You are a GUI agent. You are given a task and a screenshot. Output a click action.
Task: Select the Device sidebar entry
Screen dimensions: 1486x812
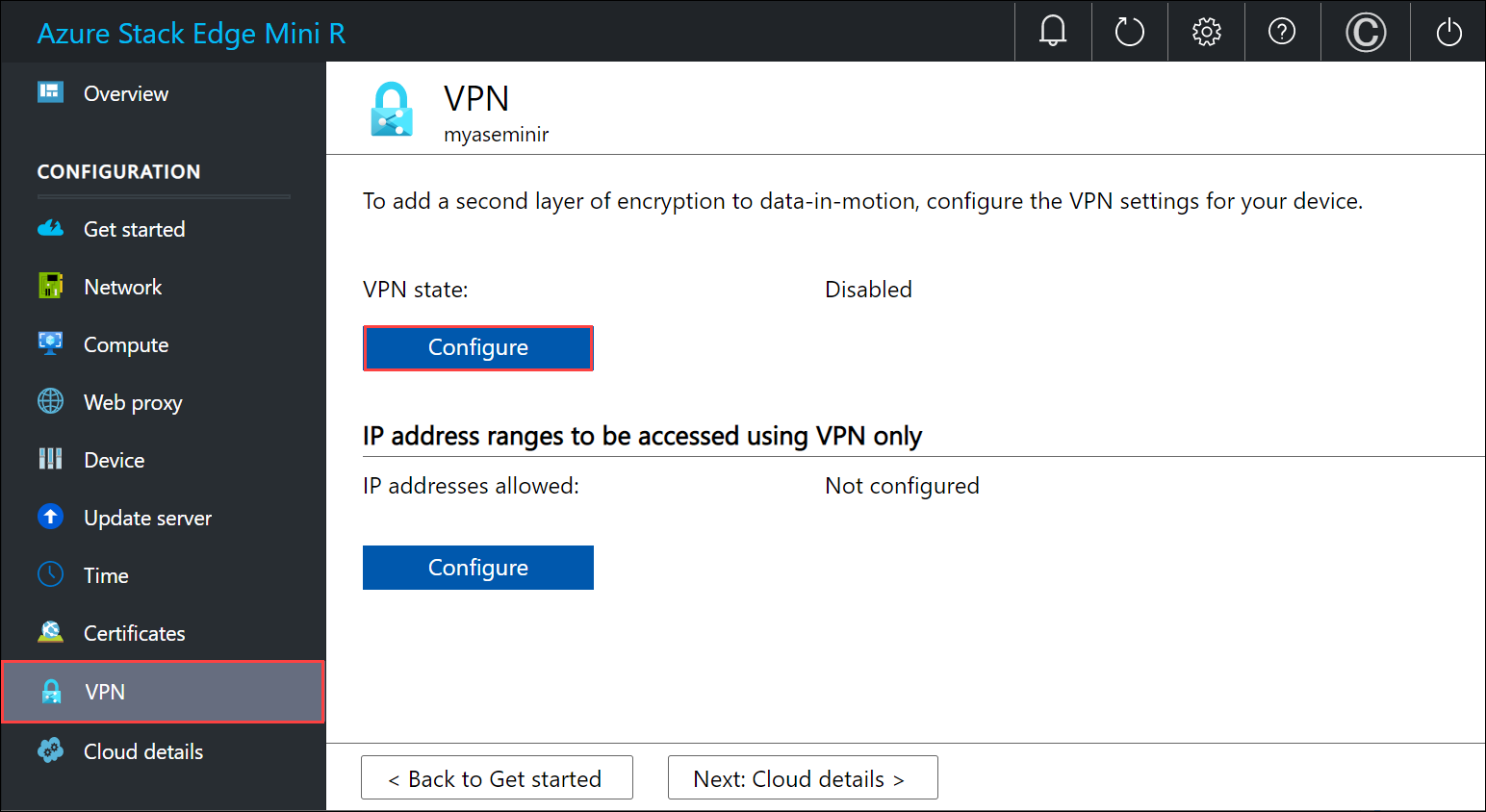114,459
